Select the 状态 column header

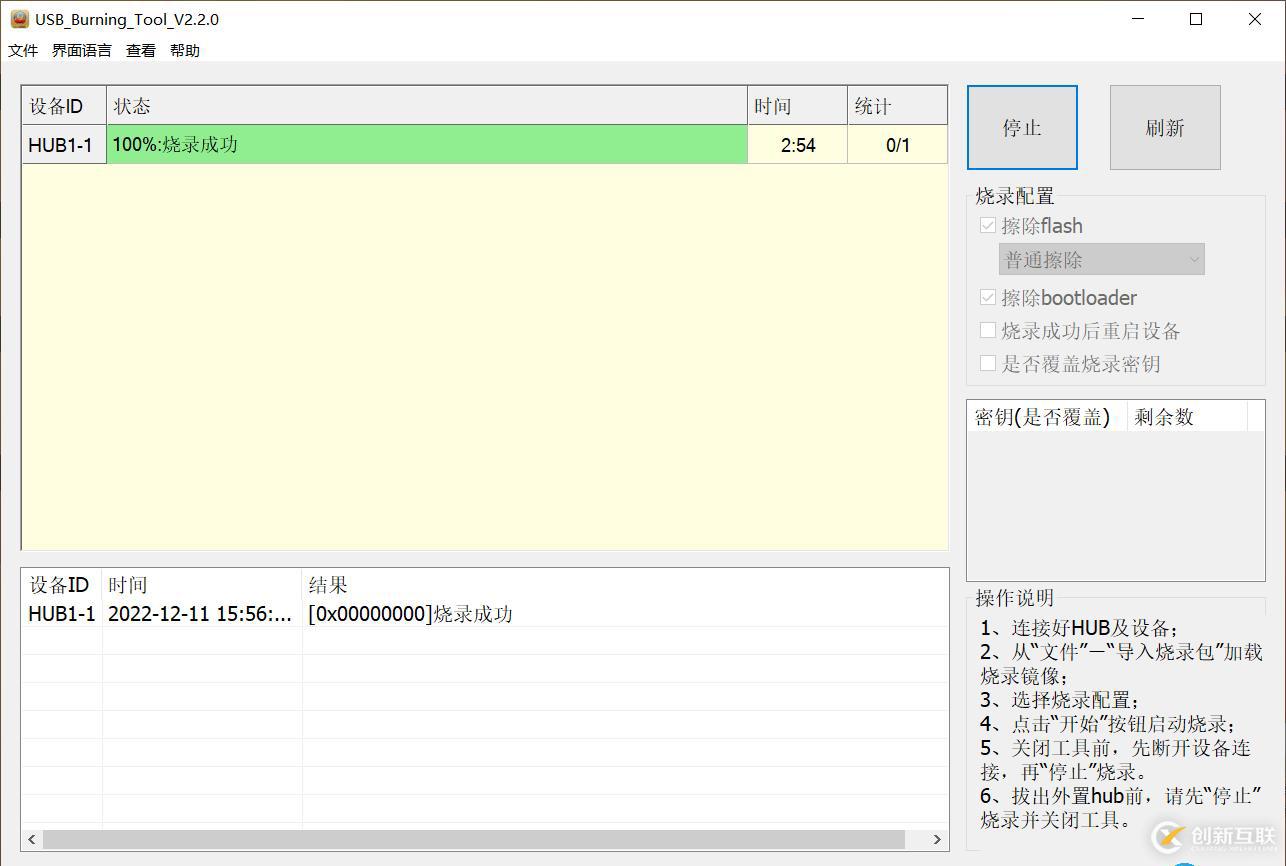click(x=427, y=106)
